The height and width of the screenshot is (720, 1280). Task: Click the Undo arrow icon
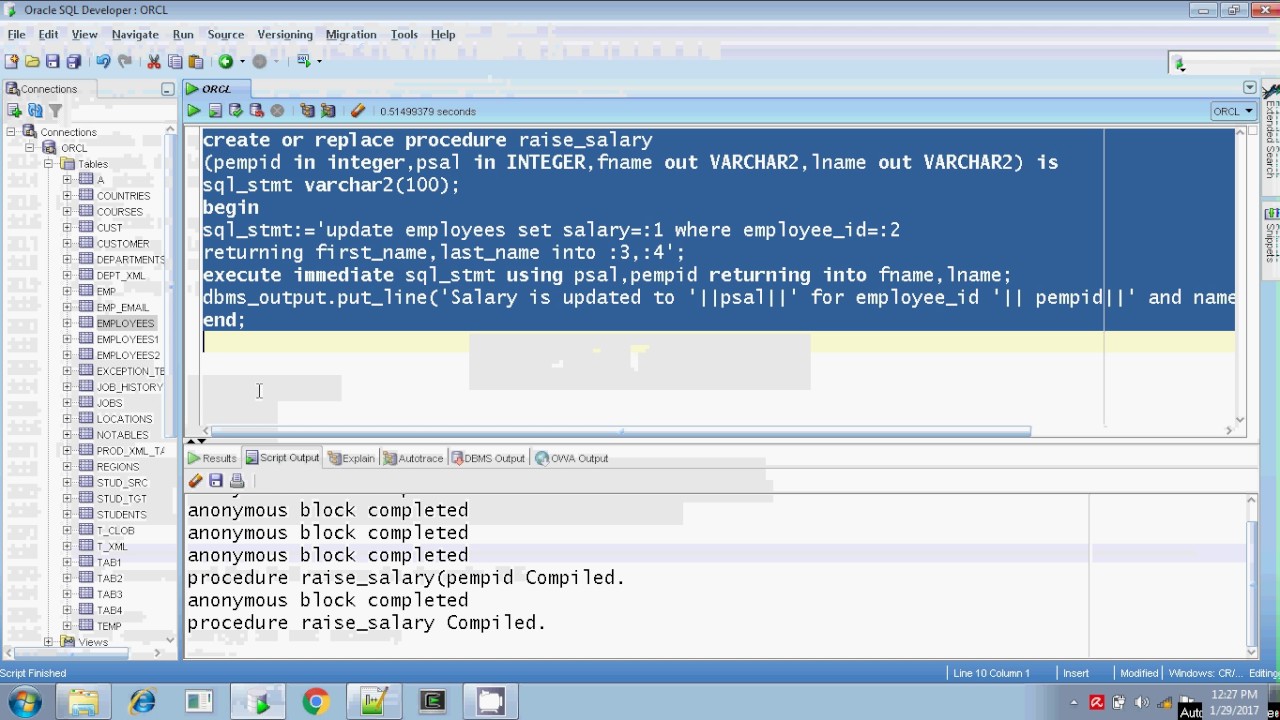click(103, 61)
